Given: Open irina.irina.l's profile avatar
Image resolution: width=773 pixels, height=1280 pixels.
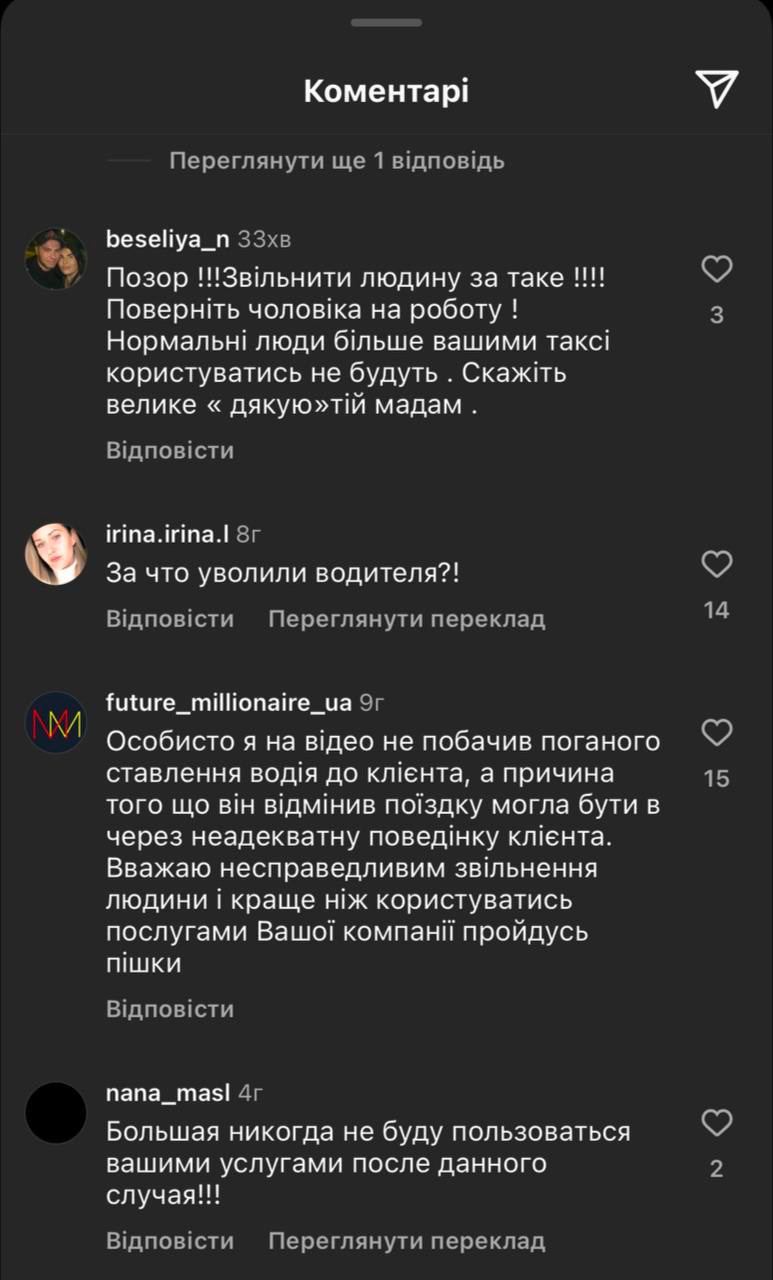Looking at the screenshot, I should tap(57, 554).
